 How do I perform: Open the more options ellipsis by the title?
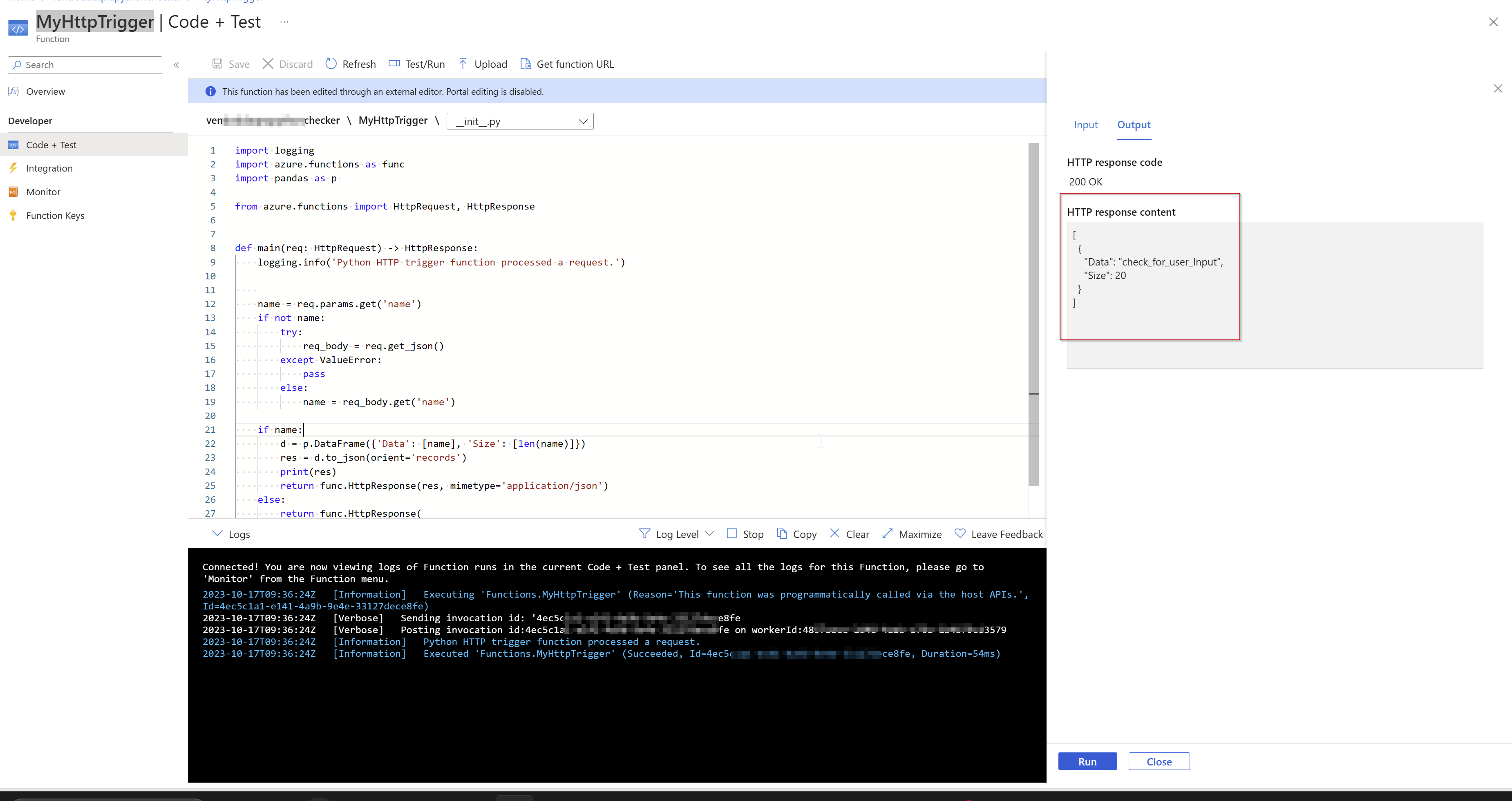tap(284, 22)
